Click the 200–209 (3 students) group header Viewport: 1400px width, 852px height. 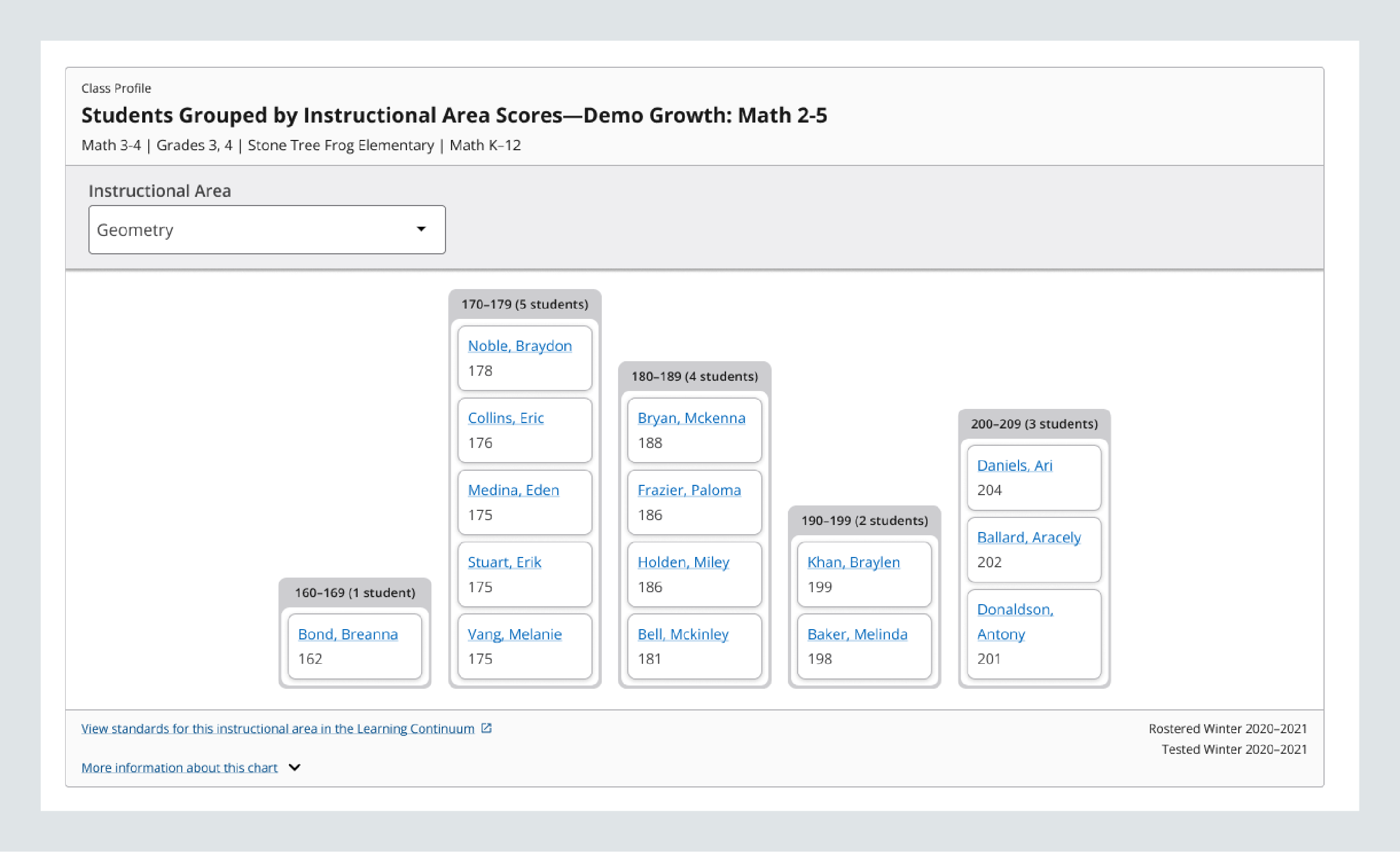(x=1034, y=424)
